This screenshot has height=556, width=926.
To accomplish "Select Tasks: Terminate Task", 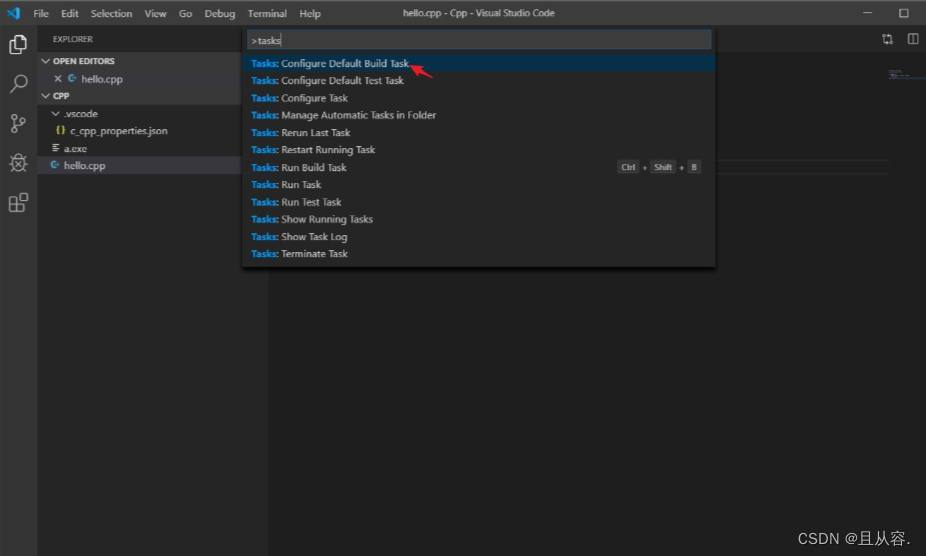I will [x=479, y=253].
